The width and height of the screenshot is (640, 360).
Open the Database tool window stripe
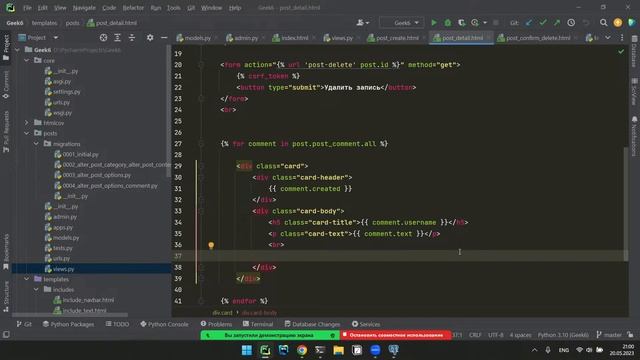point(634,51)
